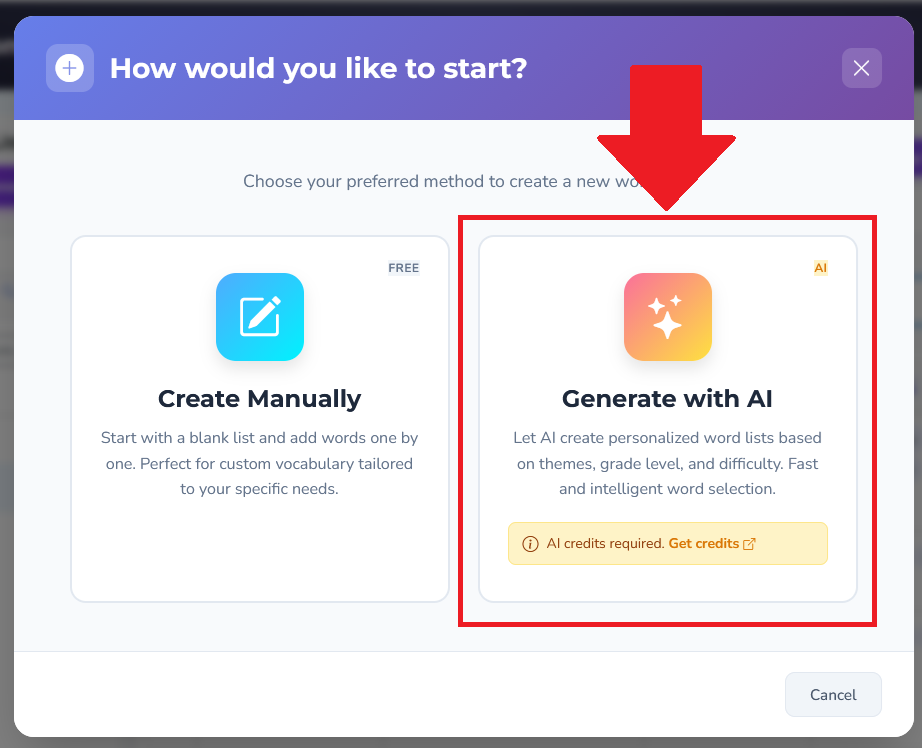Click the orange sparkle AI generation icon
The image size is (922, 748).
point(667,317)
